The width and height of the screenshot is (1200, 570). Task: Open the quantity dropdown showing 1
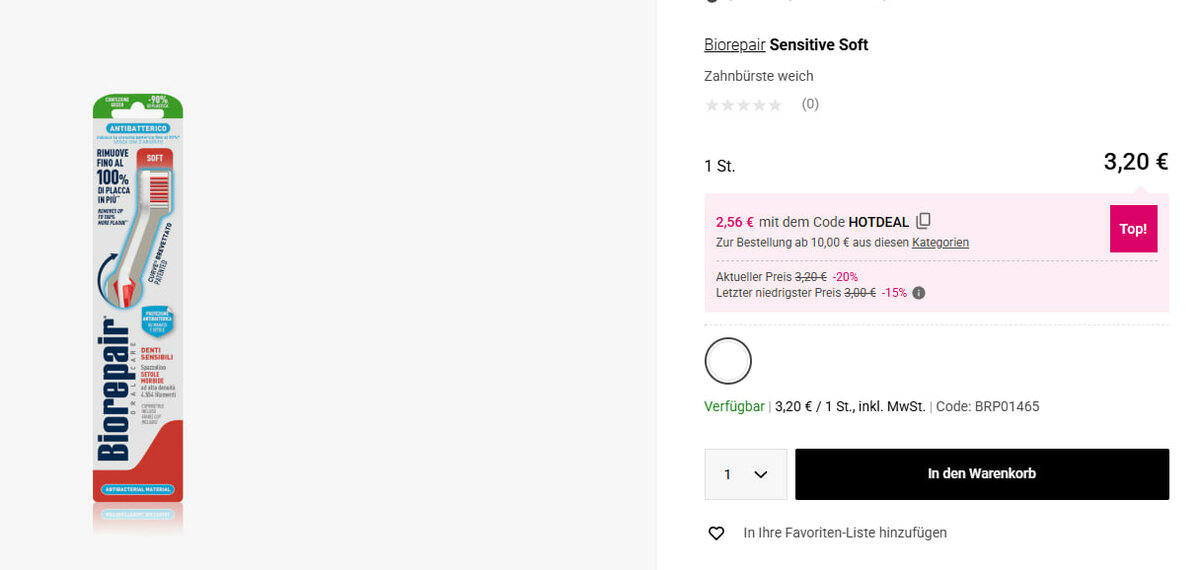tap(745, 474)
